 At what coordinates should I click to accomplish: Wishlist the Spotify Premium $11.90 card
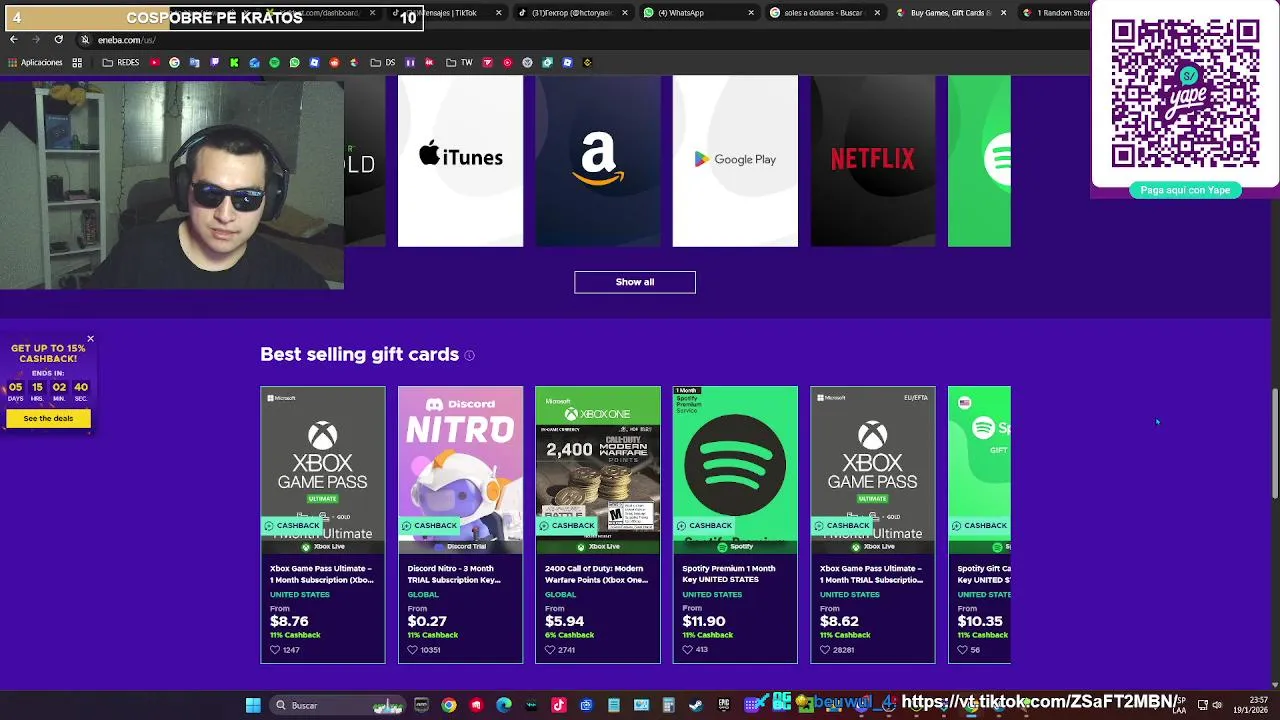click(687, 650)
